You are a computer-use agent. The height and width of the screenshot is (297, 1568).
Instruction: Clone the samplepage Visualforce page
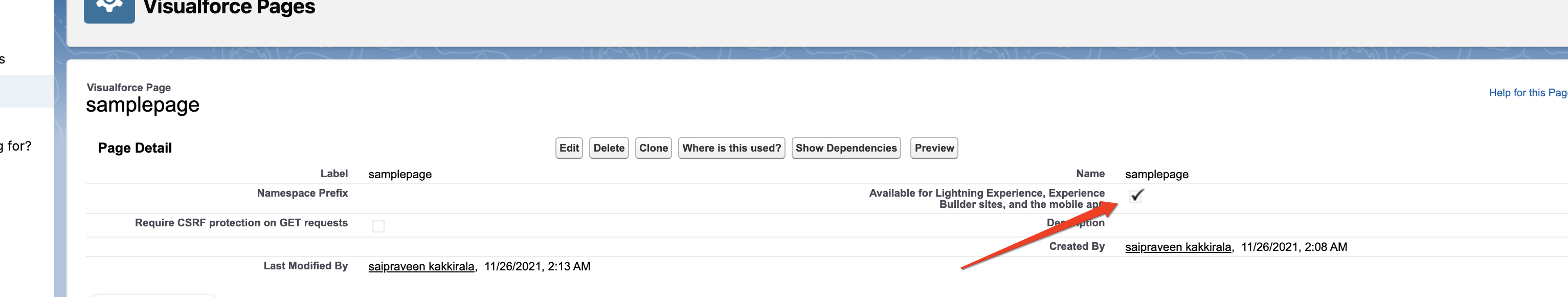tap(653, 148)
